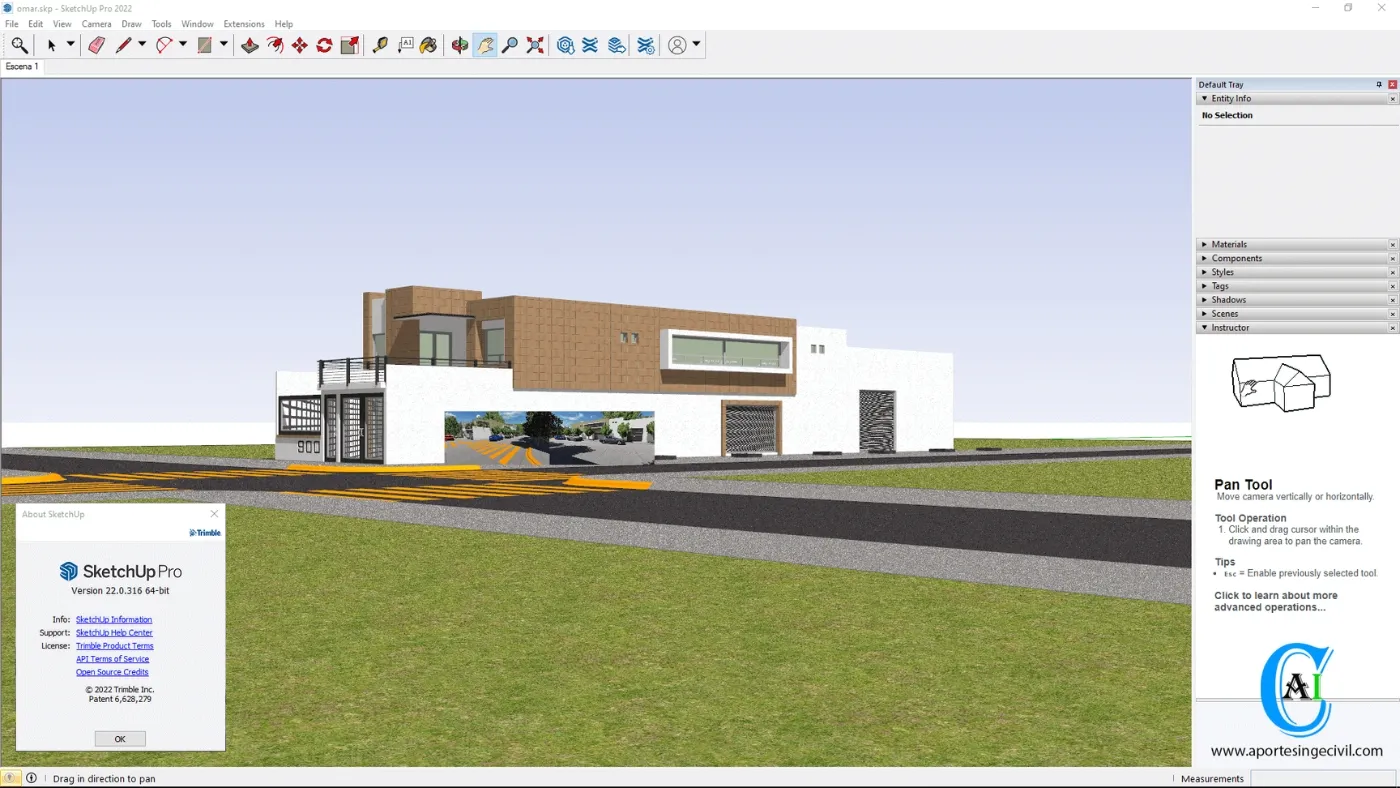Screen dimensions: 1400x788
Task: Pin the Default Tray panel
Action: click(1378, 84)
